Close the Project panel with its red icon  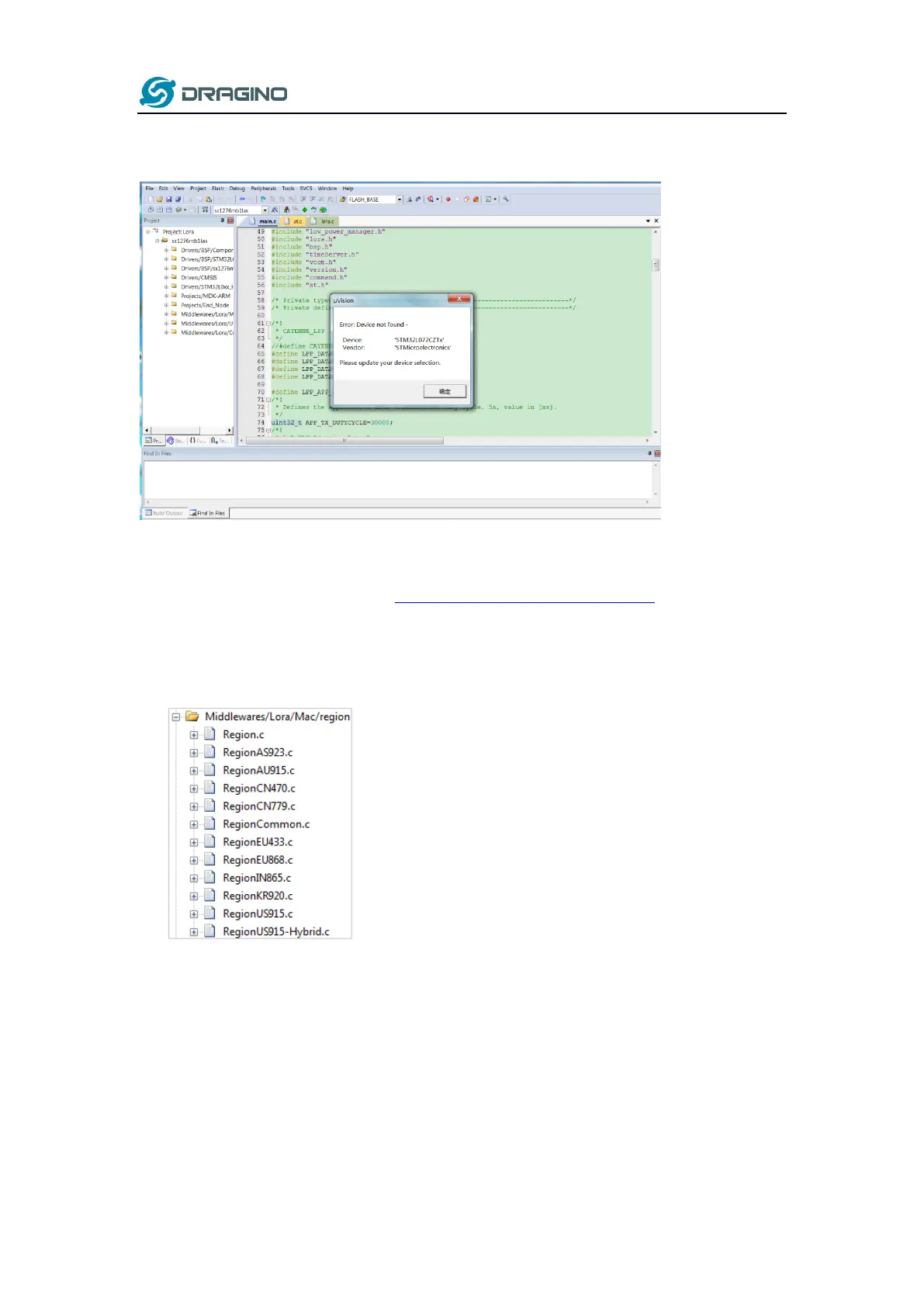[x=230, y=220]
